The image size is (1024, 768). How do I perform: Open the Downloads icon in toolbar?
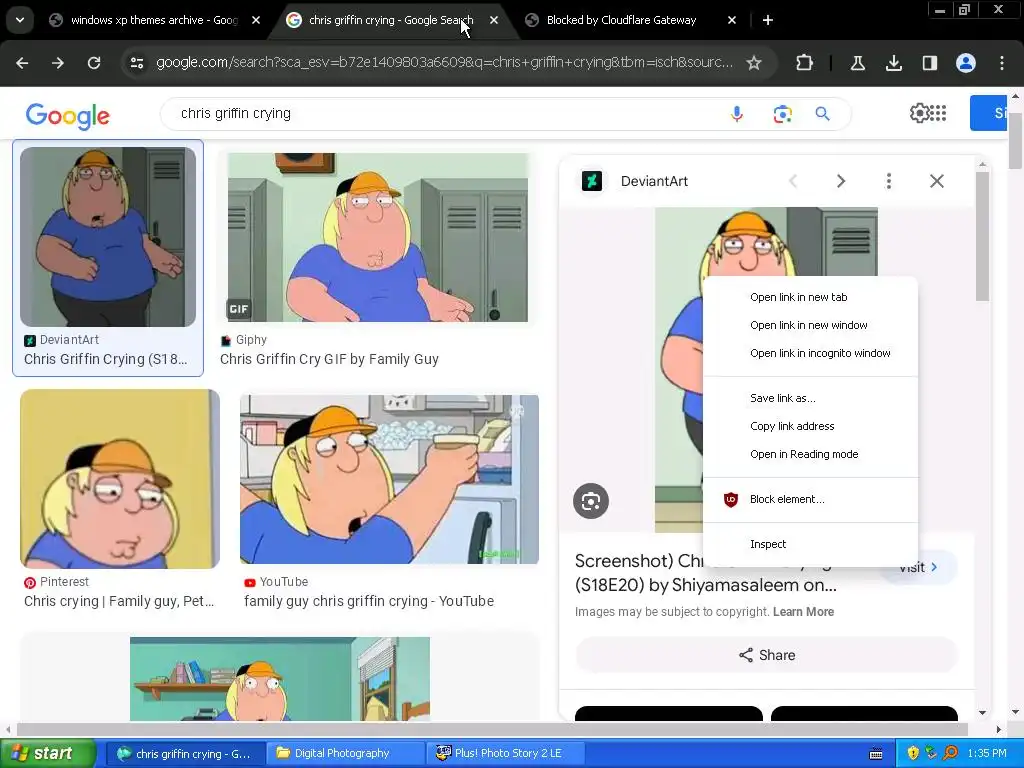click(x=893, y=63)
